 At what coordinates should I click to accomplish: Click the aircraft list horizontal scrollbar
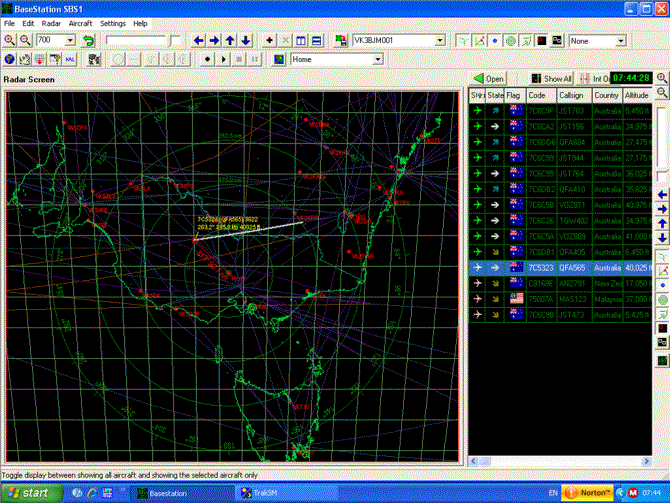[560, 461]
